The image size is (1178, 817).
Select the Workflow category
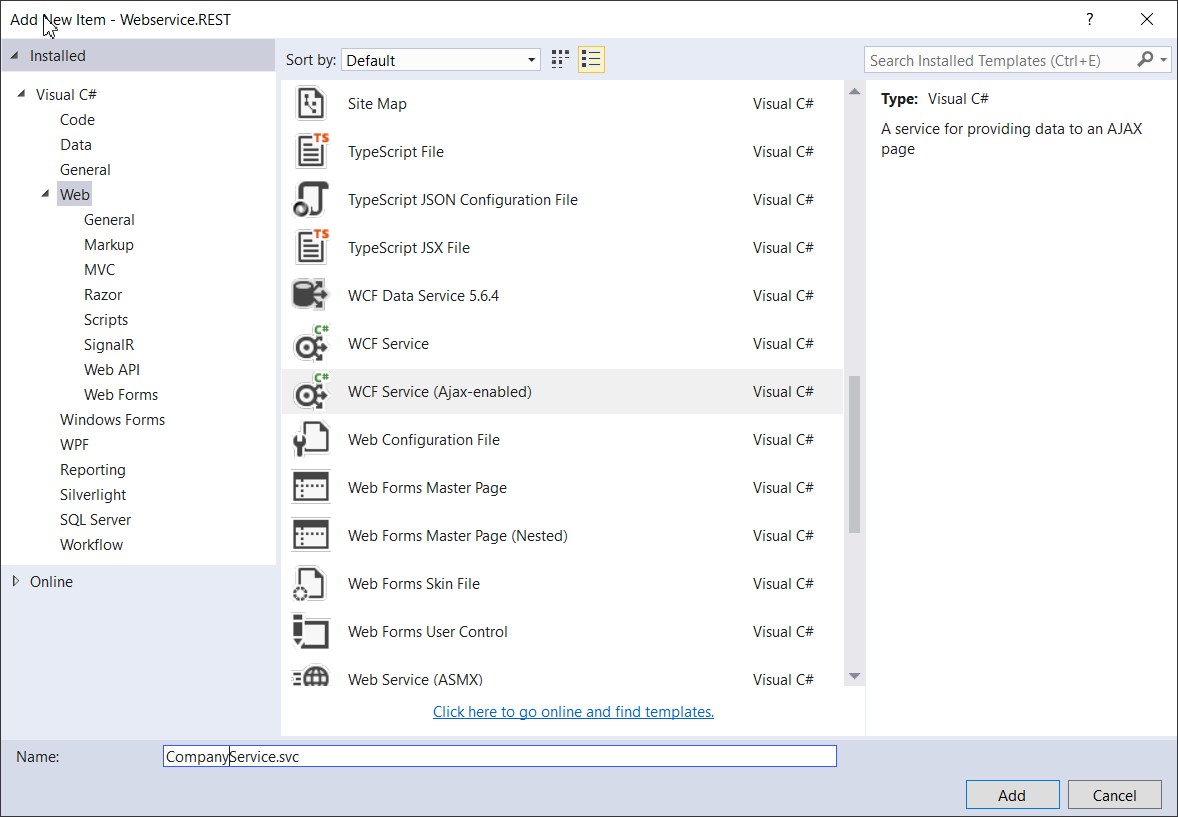click(x=91, y=544)
